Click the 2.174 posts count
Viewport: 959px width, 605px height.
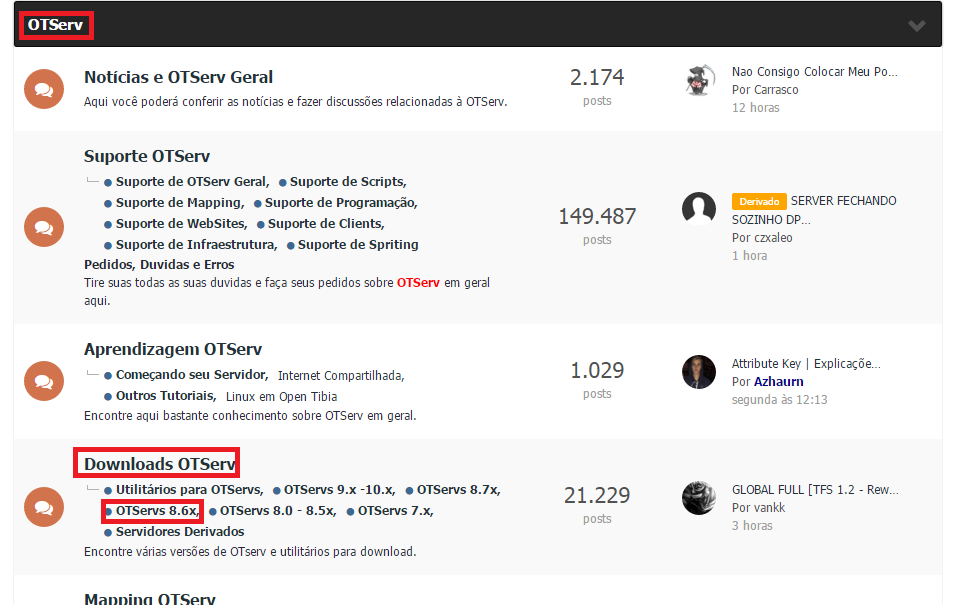(x=597, y=78)
